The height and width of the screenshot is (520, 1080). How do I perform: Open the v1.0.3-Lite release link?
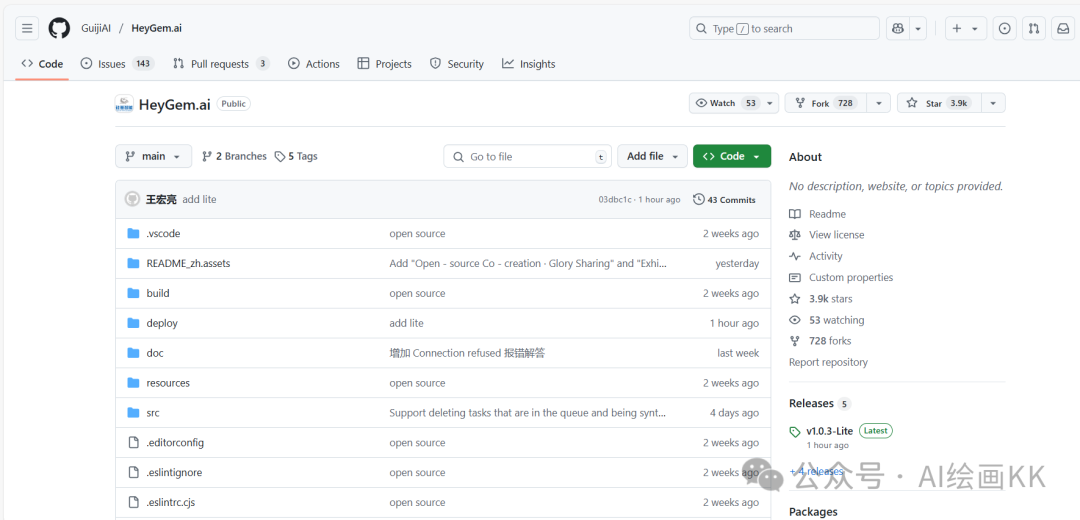tap(829, 431)
